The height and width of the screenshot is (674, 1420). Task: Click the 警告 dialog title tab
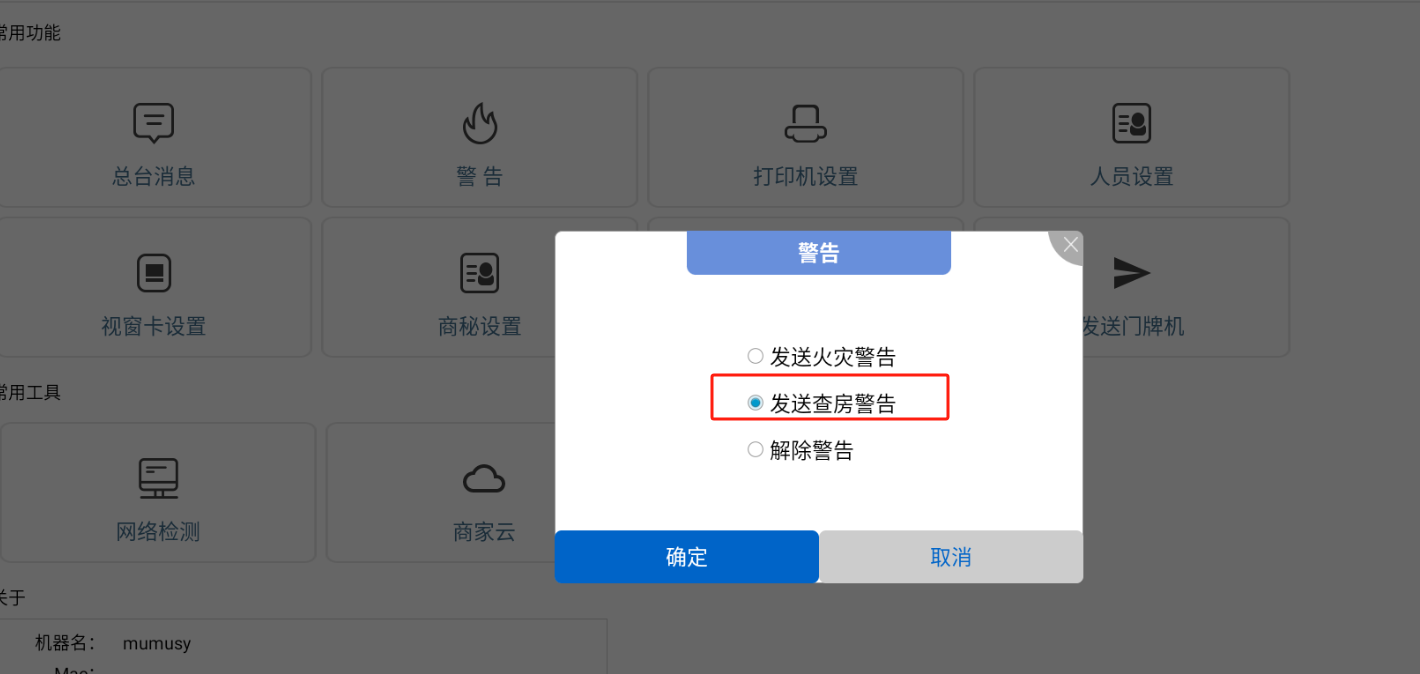tap(819, 253)
